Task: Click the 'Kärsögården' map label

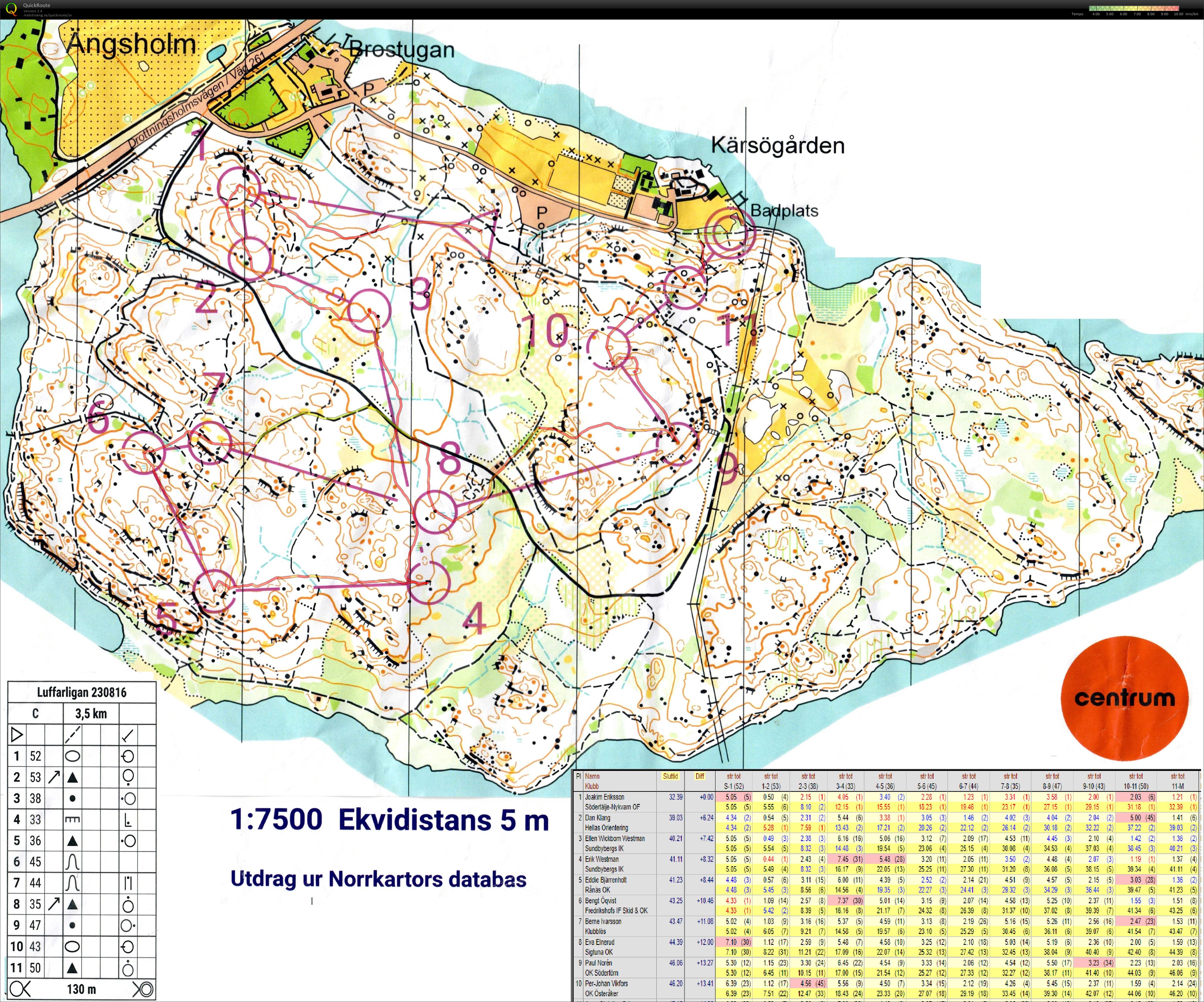Action: 778,145
